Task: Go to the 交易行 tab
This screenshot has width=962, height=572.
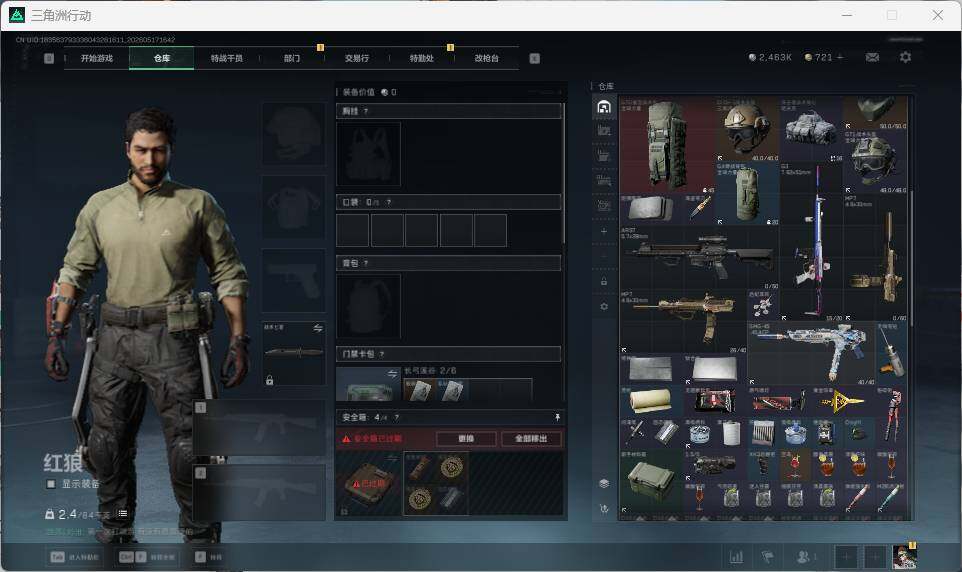Action: (x=357, y=58)
